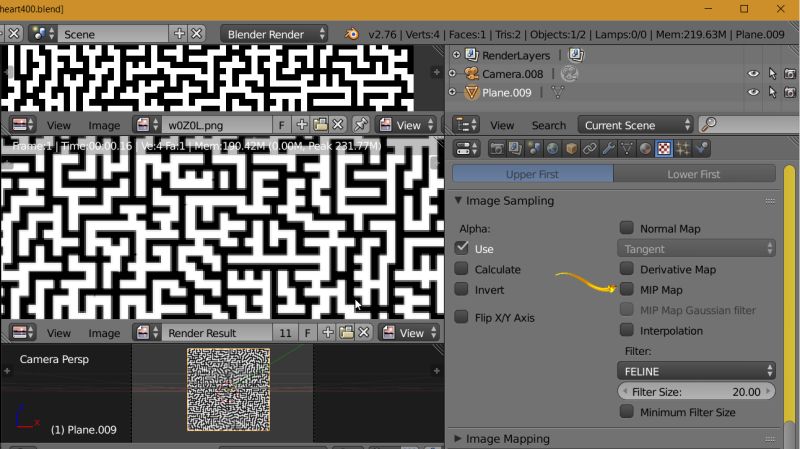Enable the Interpolation checkbox
Image resolution: width=800 pixels, height=449 pixels.
tap(627, 330)
